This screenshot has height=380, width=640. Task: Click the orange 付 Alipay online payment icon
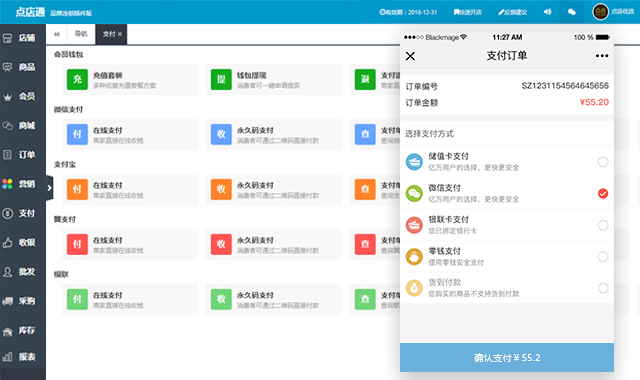pos(77,189)
